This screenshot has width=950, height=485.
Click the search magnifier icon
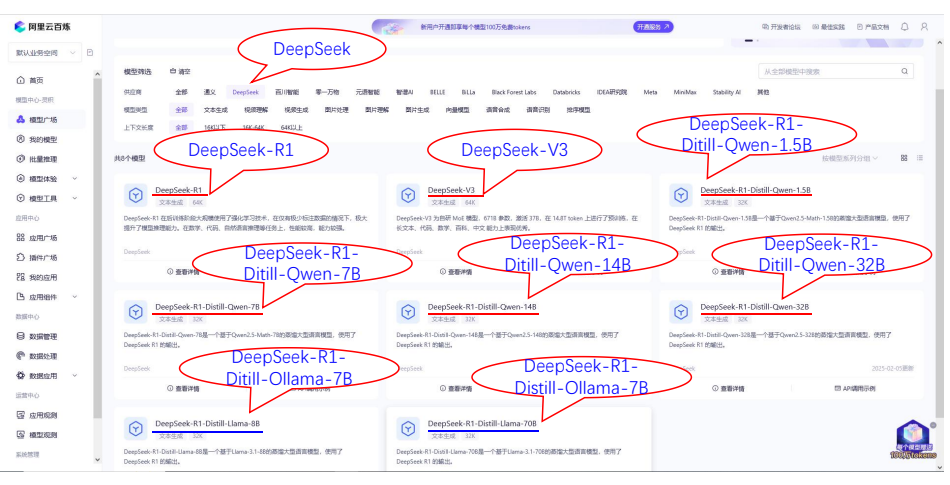coord(905,71)
